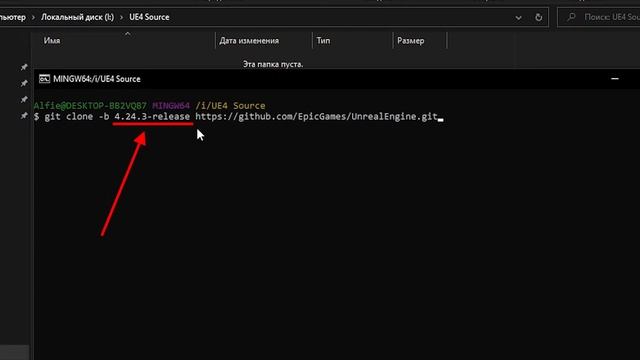The image size is (640, 360).
Task: Sort files by 'Размер' column
Action: tap(411, 41)
